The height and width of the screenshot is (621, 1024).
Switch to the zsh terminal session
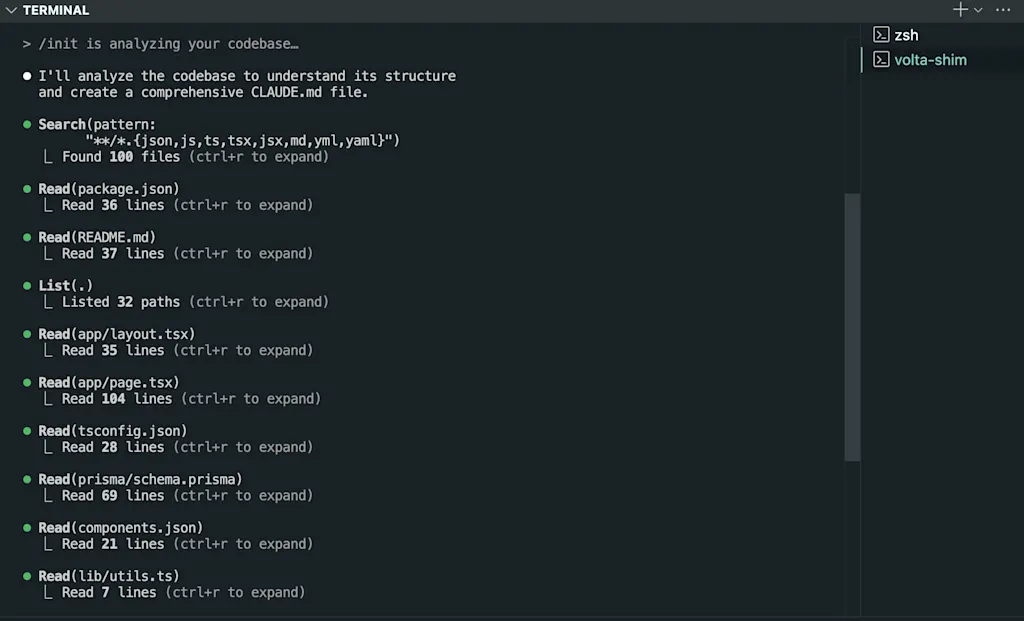pos(906,35)
